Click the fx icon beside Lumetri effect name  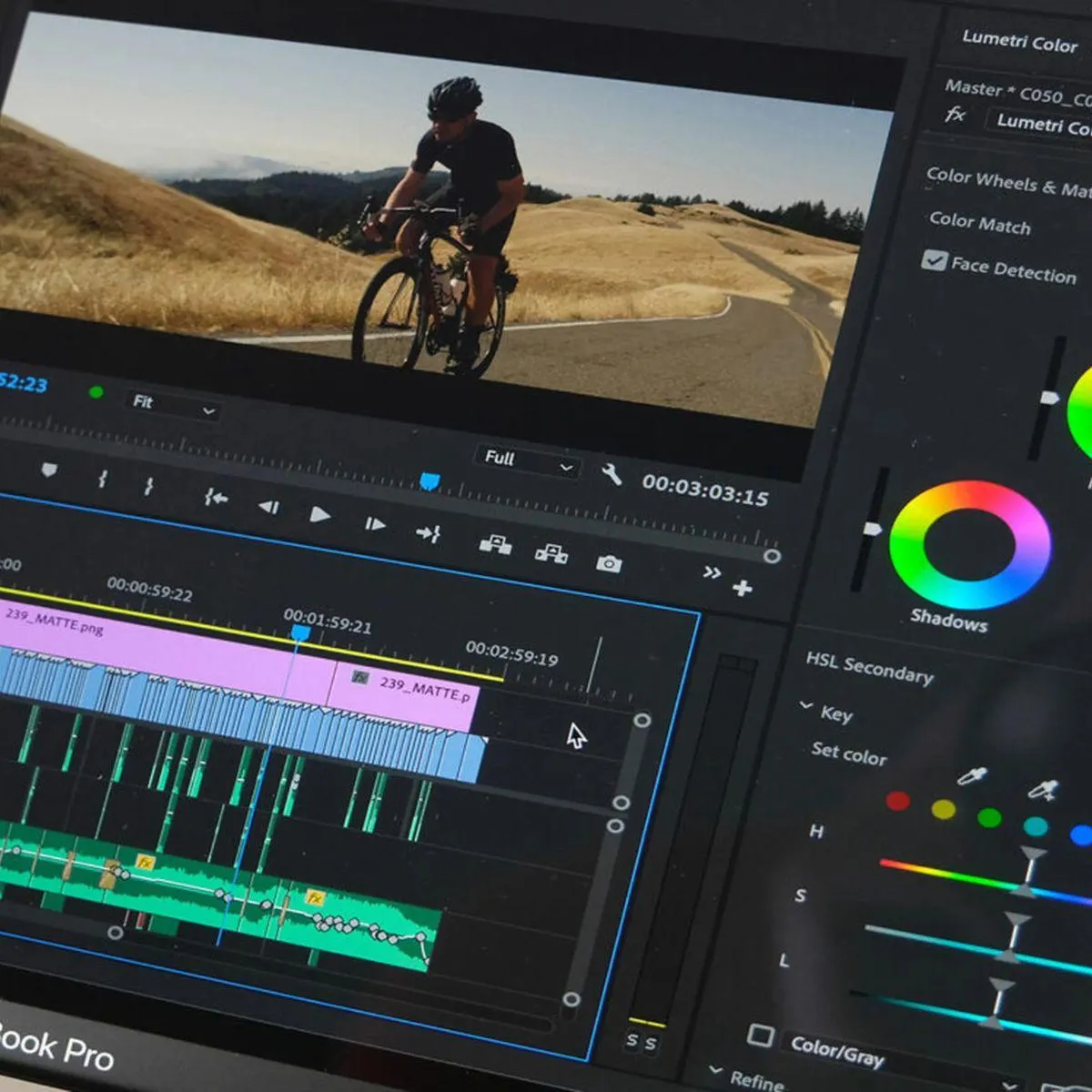tap(955, 114)
